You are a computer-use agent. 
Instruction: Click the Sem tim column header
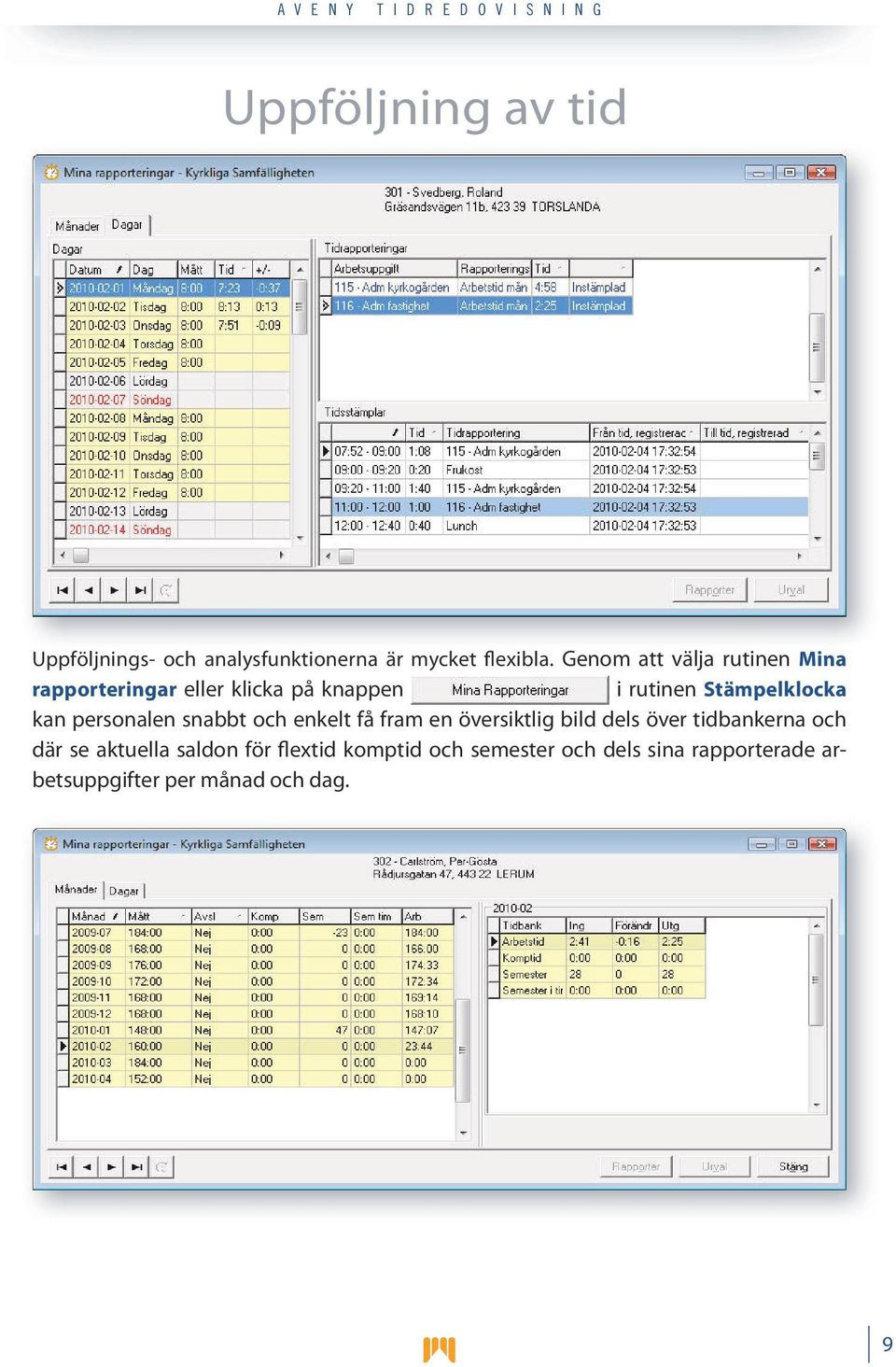[x=376, y=916]
